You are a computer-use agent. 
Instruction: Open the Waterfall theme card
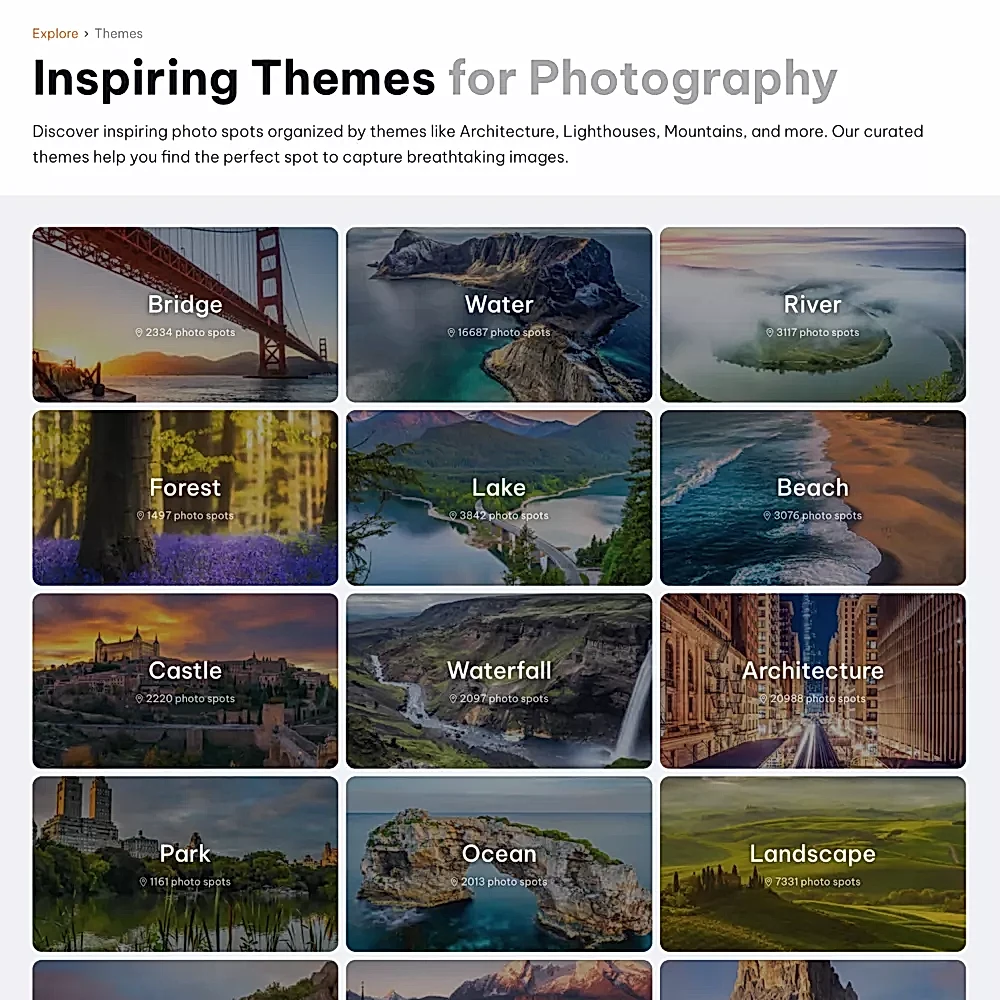click(499, 680)
